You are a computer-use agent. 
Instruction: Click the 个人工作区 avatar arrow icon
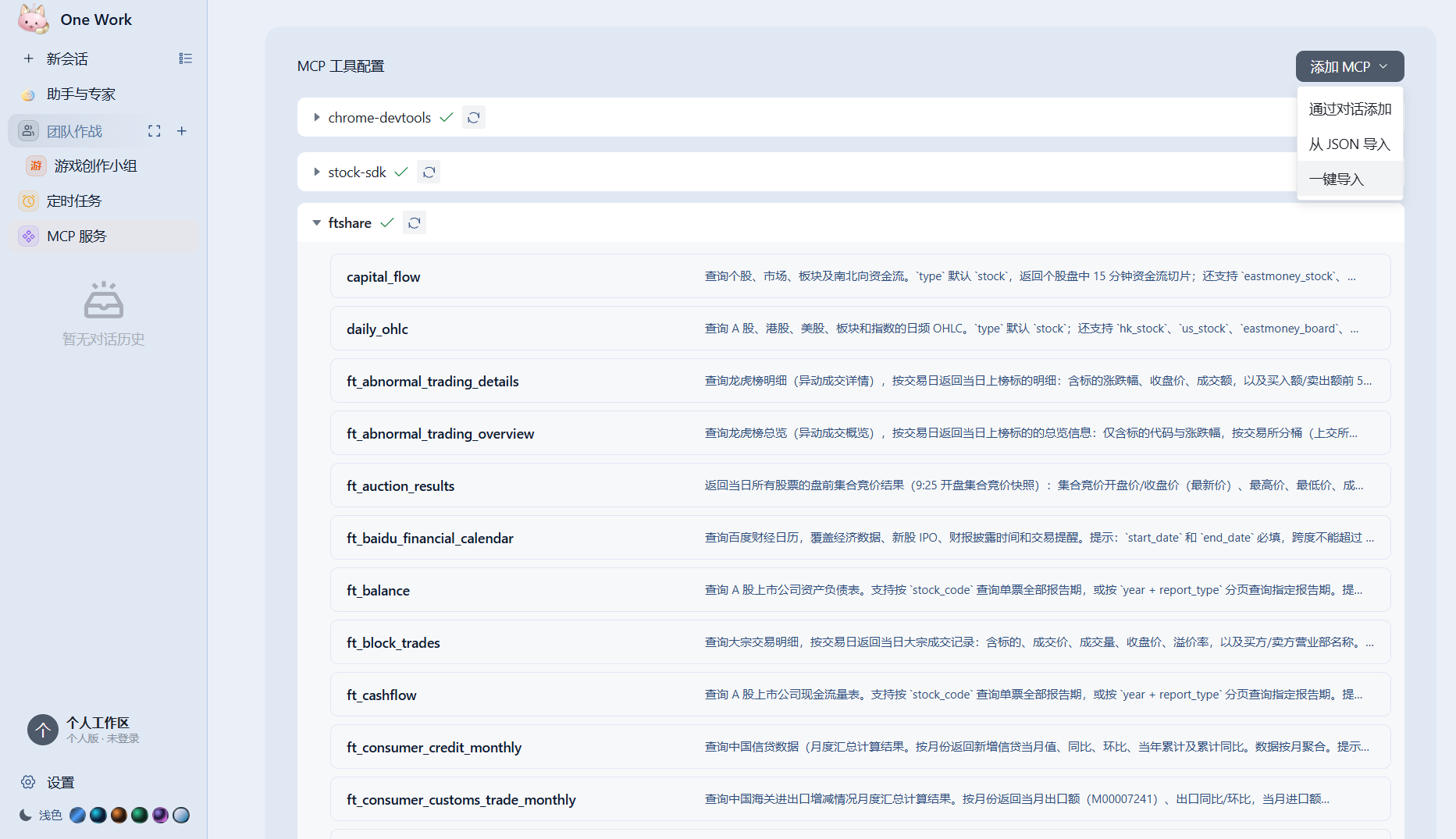coord(43,730)
